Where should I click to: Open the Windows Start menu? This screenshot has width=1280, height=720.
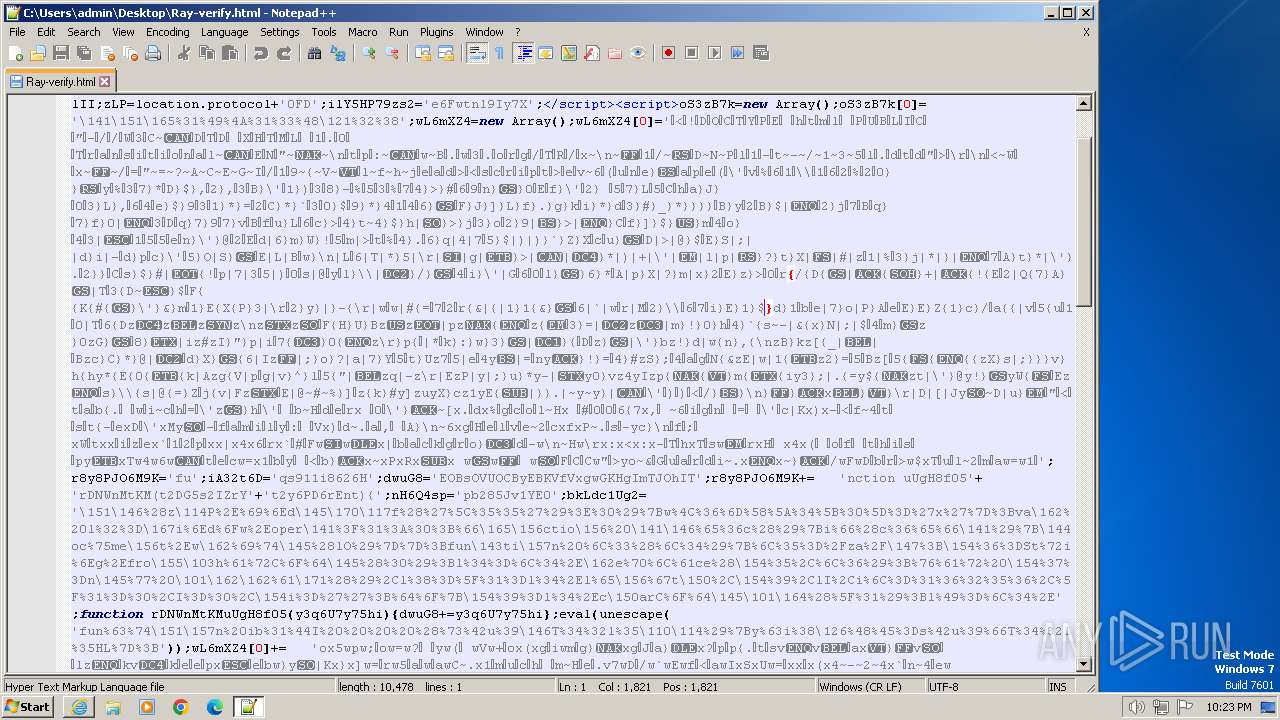pos(28,707)
